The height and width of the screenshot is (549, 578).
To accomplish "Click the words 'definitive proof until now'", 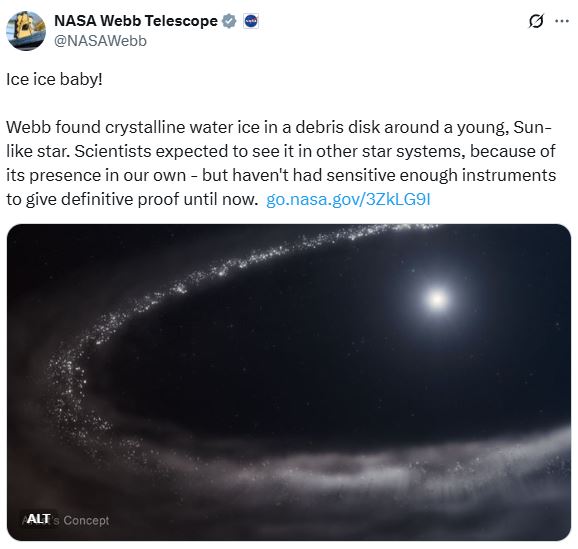I will [159, 199].
